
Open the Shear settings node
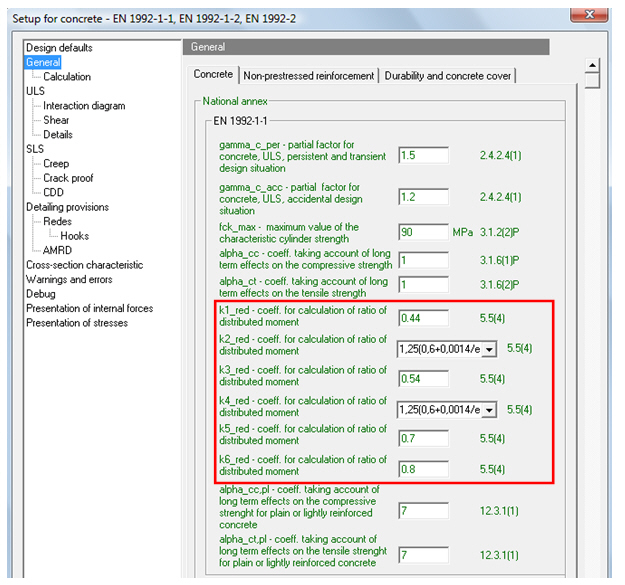(56, 120)
